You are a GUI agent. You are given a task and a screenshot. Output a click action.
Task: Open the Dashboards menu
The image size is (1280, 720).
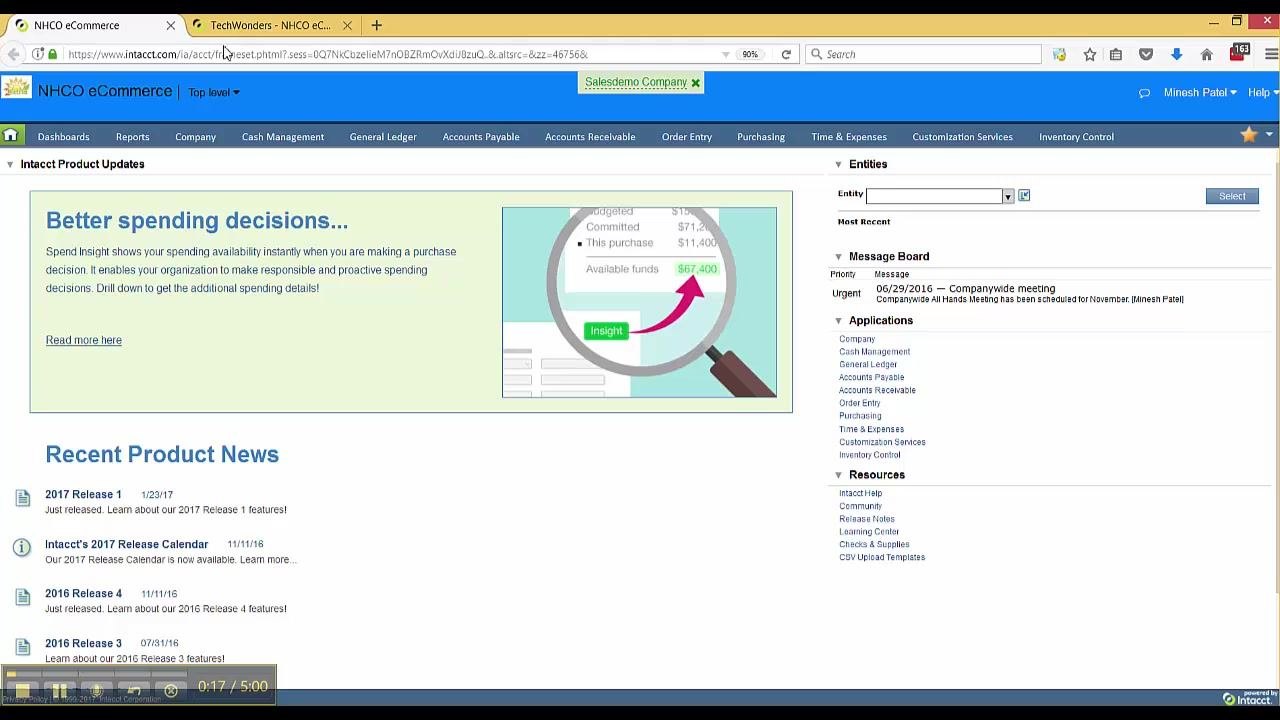[63, 137]
